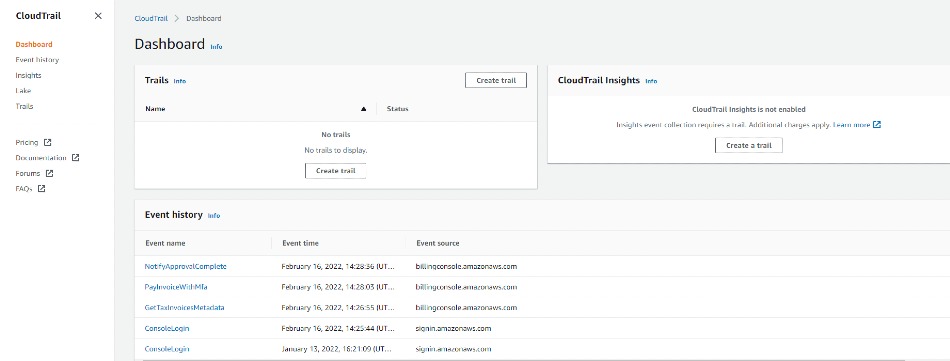Open the NotifyApprovalComplete event

click(185, 267)
